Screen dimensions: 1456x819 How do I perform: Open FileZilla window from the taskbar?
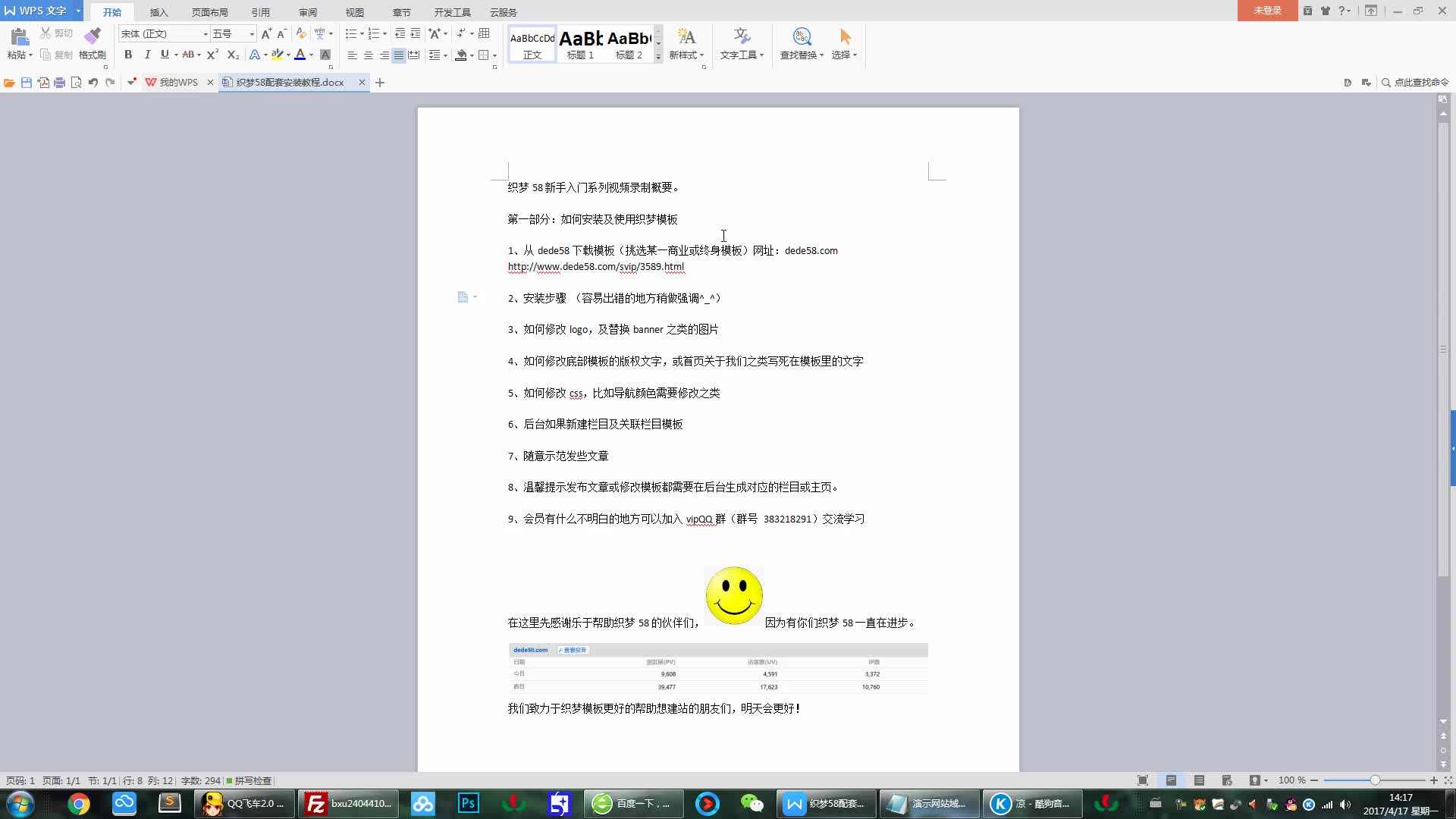pos(350,804)
